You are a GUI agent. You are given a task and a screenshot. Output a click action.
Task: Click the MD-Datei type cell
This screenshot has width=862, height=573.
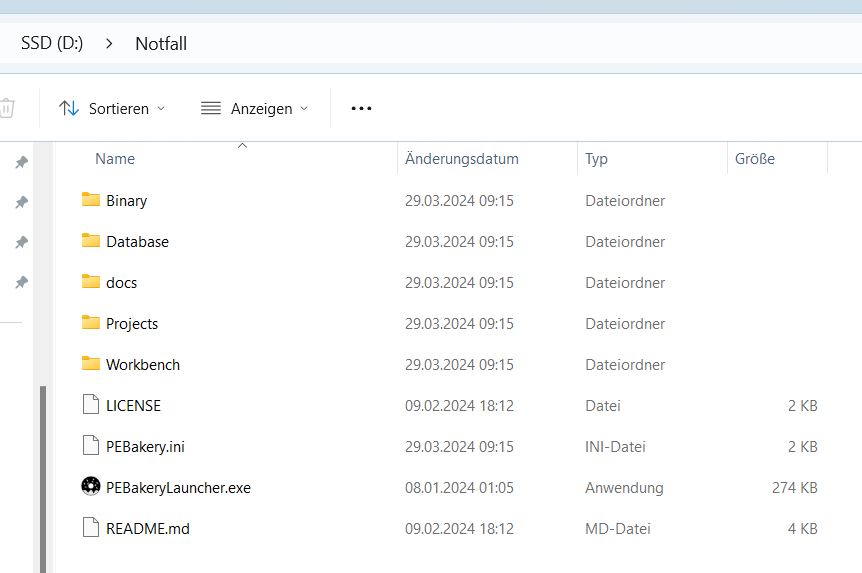pos(618,528)
